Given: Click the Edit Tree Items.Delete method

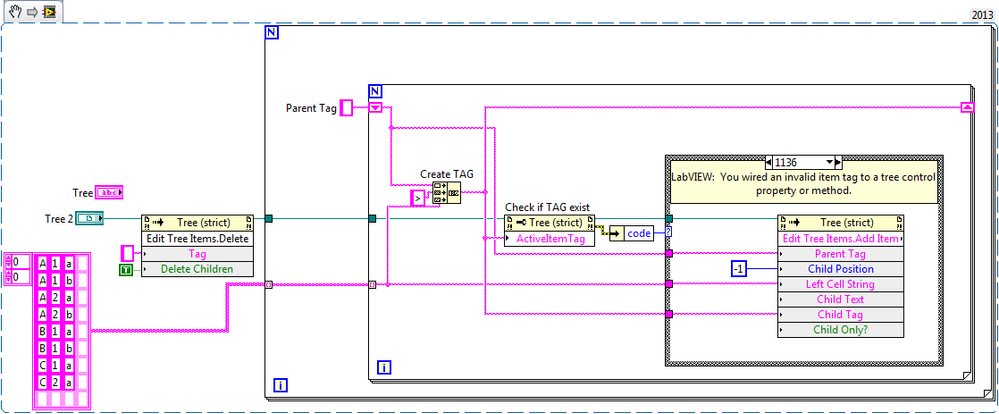Looking at the screenshot, I should coord(197,239).
